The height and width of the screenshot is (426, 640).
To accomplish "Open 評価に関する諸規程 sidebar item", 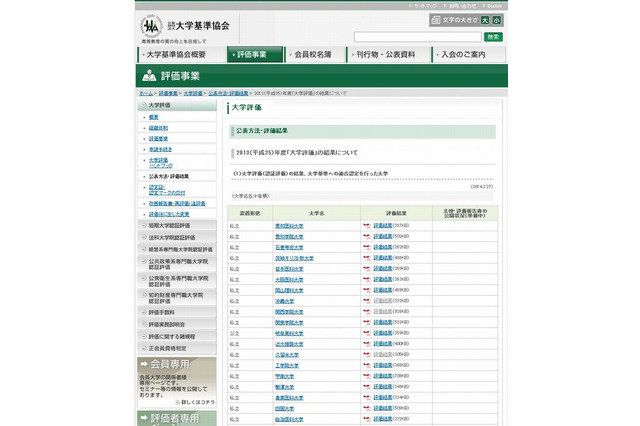I will (x=177, y=336).
